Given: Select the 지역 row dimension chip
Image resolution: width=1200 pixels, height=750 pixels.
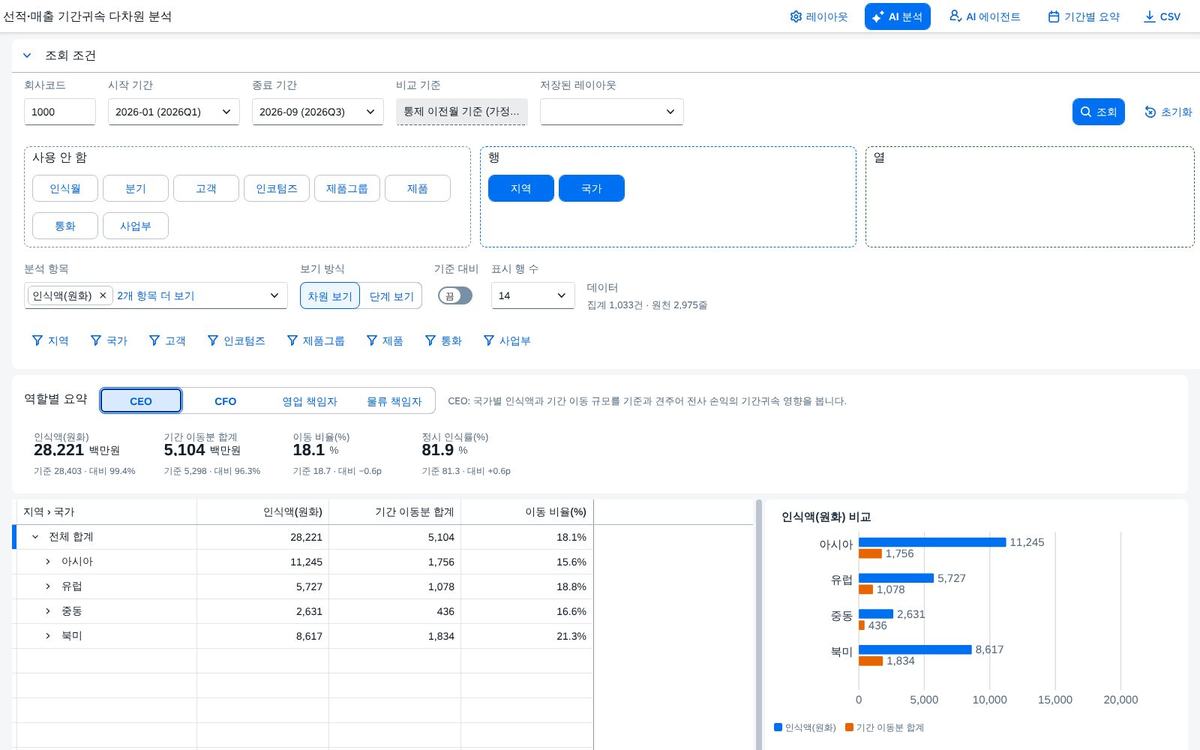Looking at the screenshot, I should click(521, 188).
